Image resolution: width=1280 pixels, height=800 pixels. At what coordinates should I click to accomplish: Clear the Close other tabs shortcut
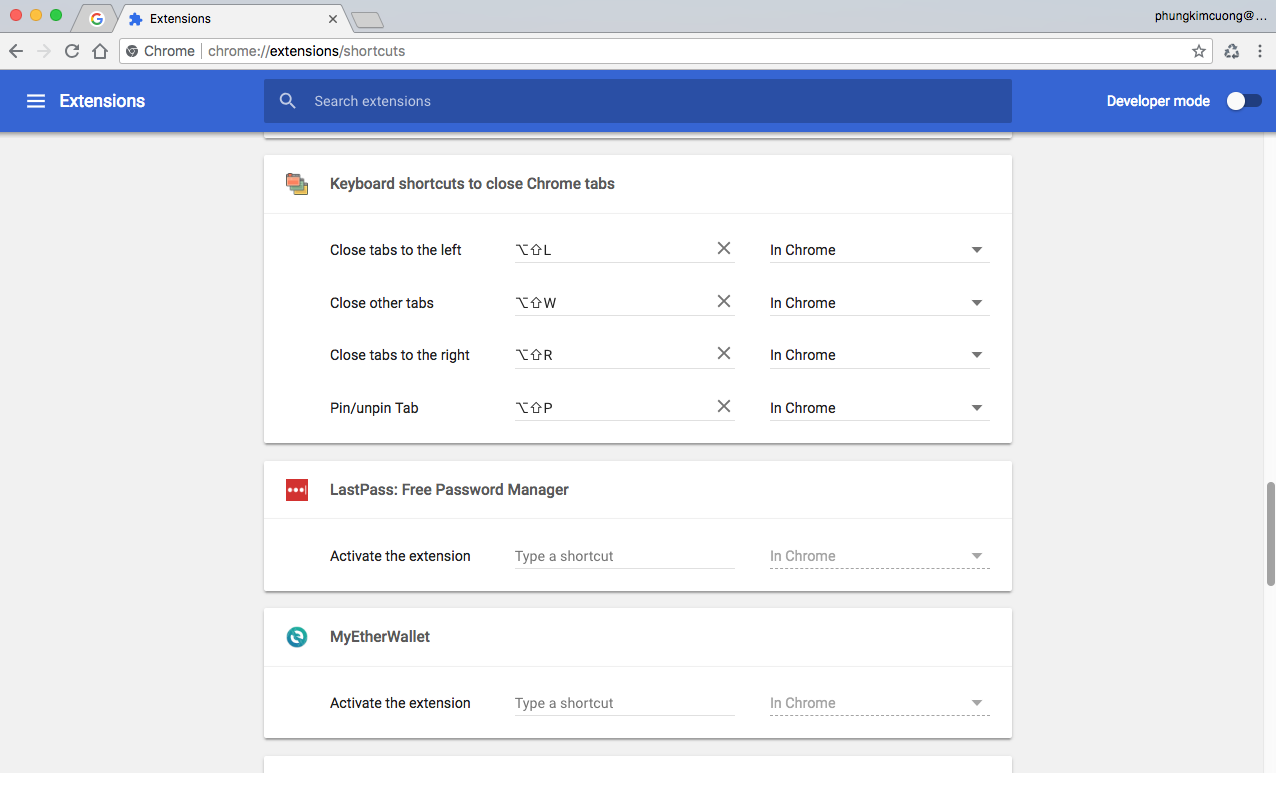(724, 301)
